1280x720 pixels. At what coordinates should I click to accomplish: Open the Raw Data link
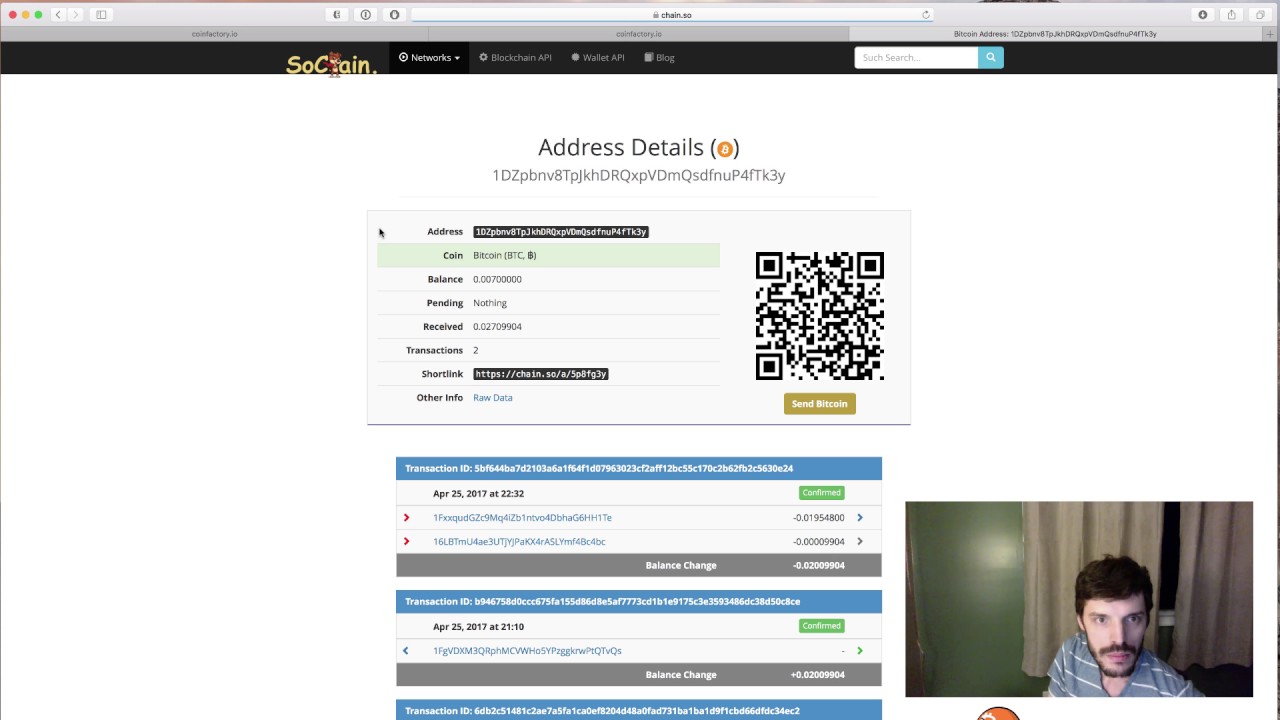pyautogui.click(x=492, y=398)
